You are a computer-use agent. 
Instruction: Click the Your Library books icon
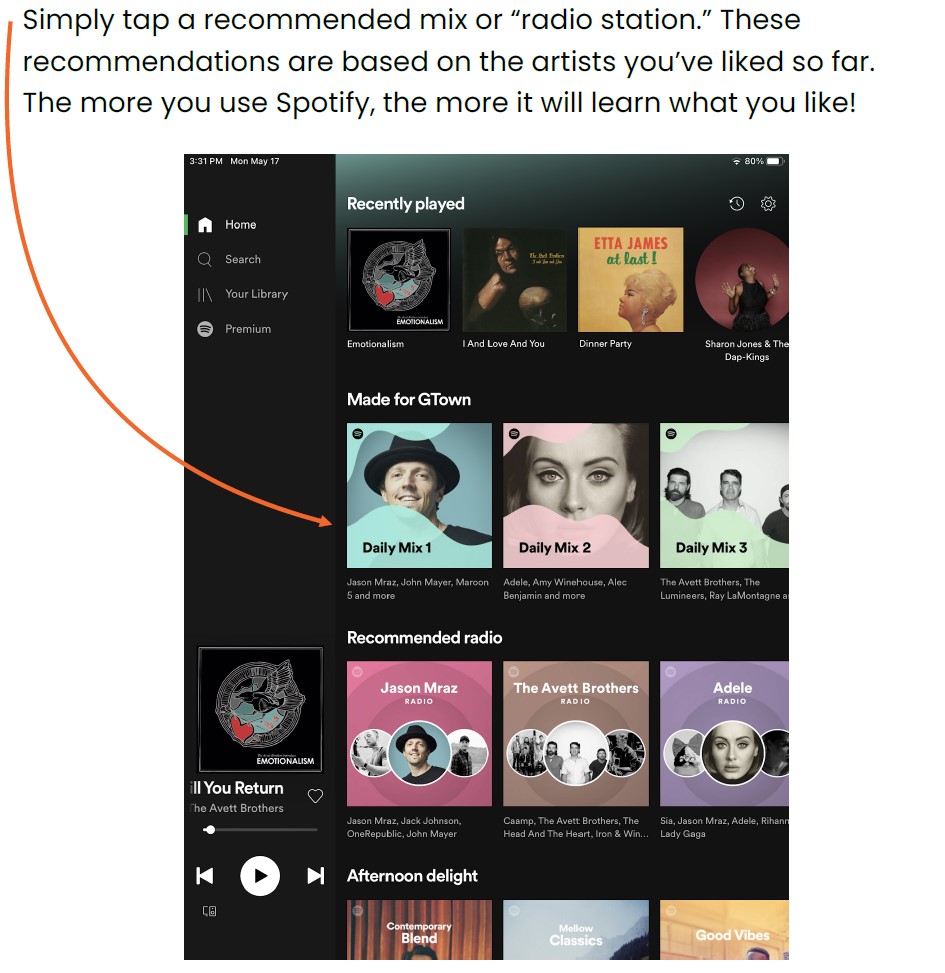click(205, 294)
